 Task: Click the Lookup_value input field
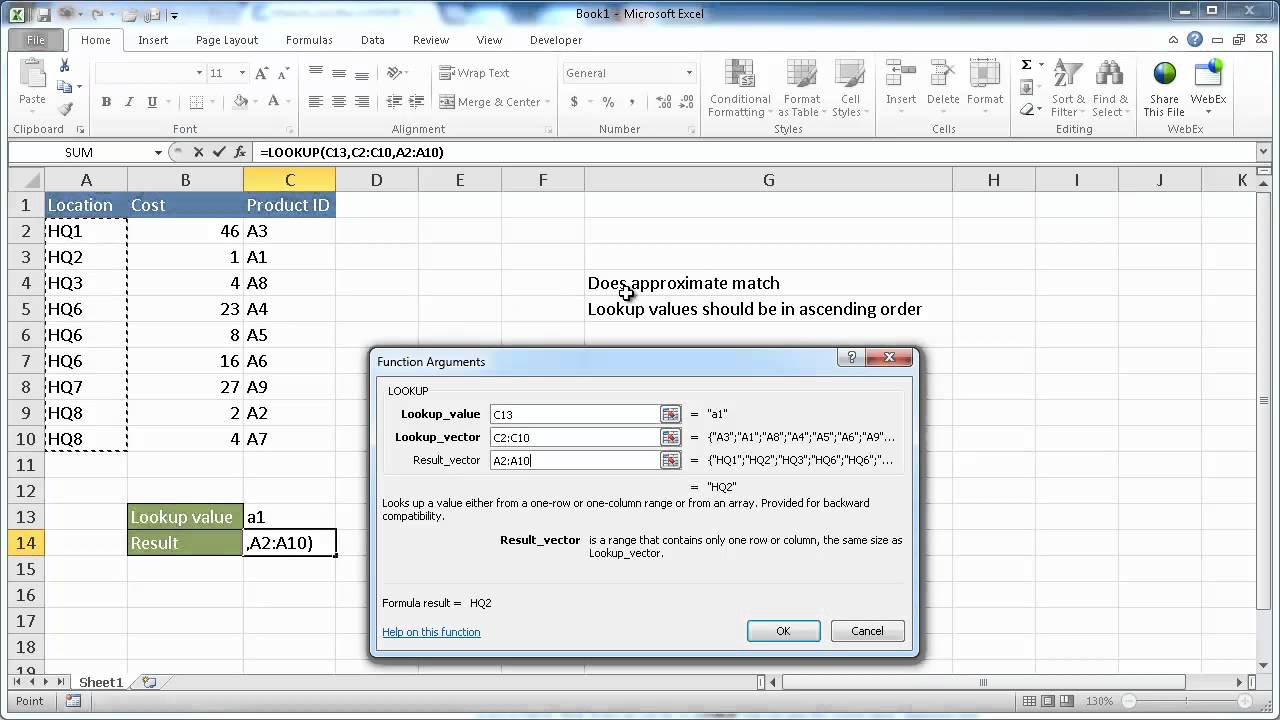pos(574,414)
